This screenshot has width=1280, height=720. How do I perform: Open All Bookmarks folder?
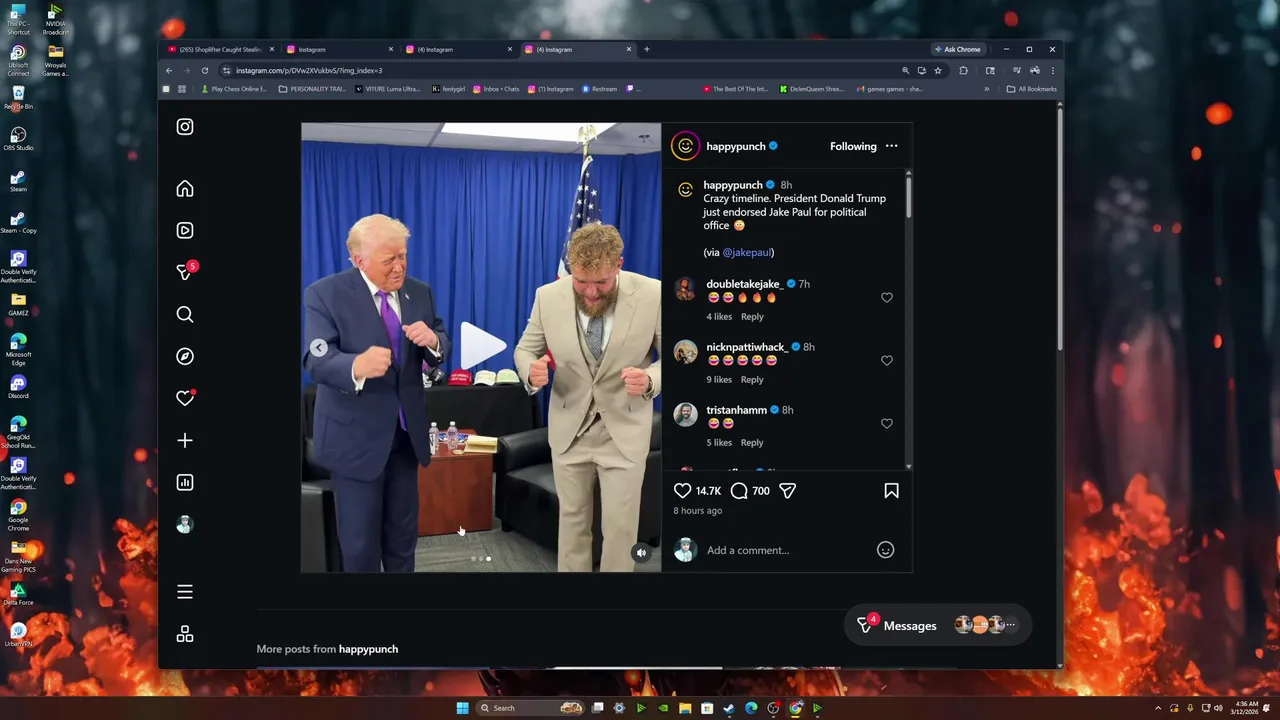(1031, 89)
